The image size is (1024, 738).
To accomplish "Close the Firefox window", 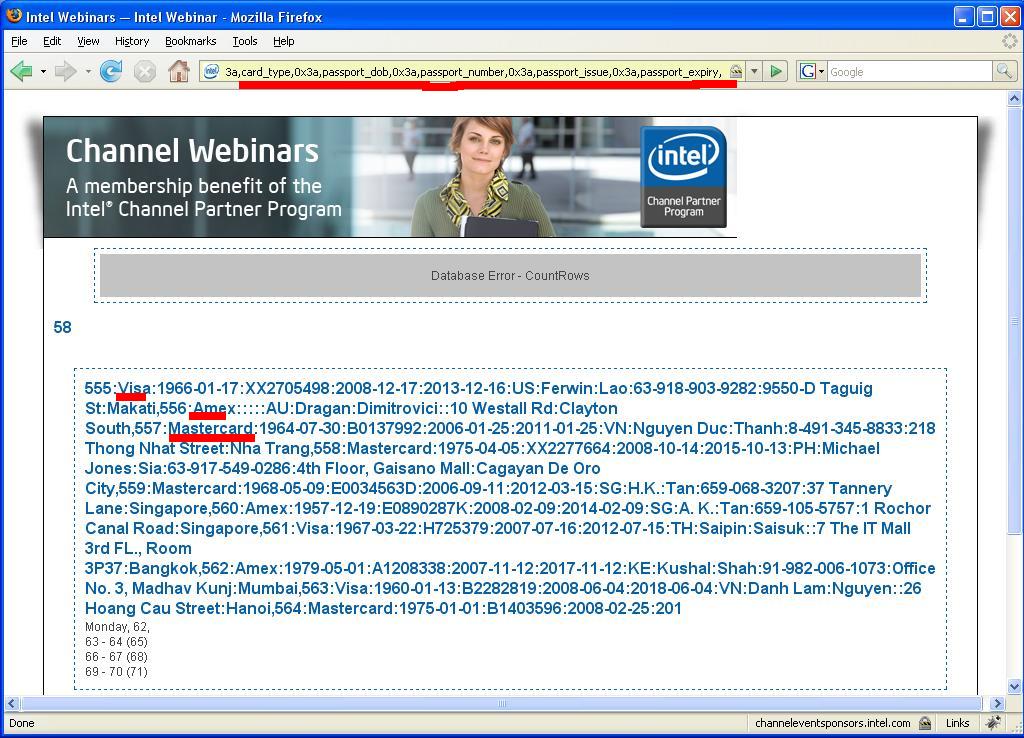I will point(1010,16).
